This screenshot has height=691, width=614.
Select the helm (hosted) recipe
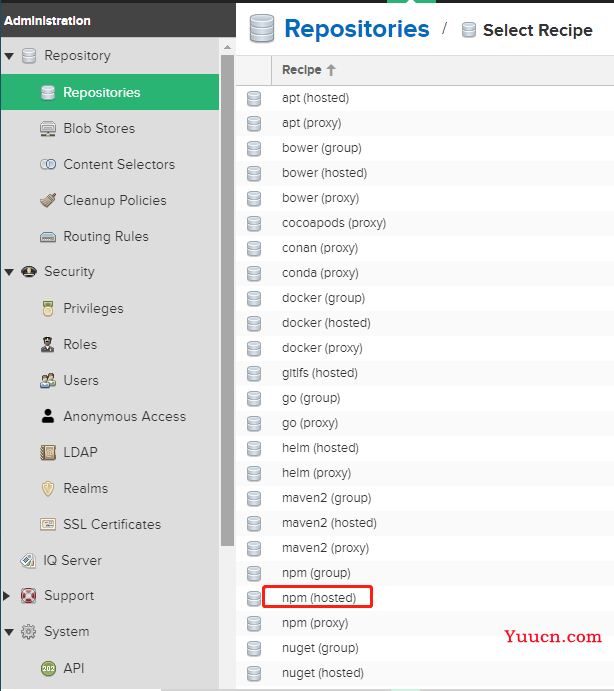[320, 448]
